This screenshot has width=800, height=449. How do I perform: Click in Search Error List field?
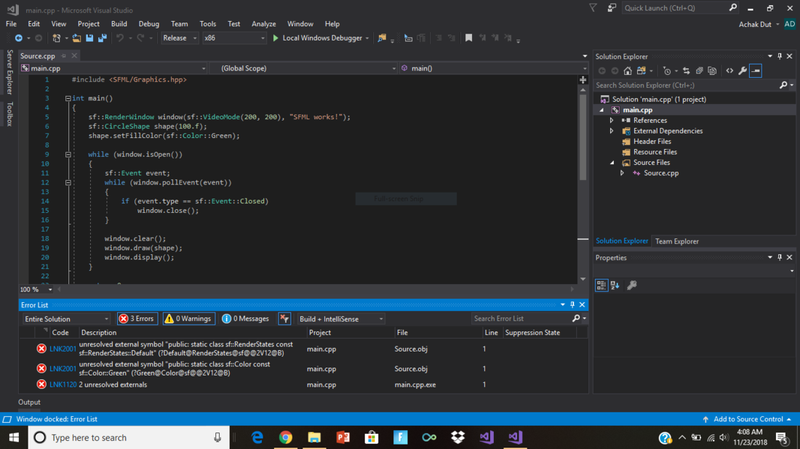click(x=520, y=318)
